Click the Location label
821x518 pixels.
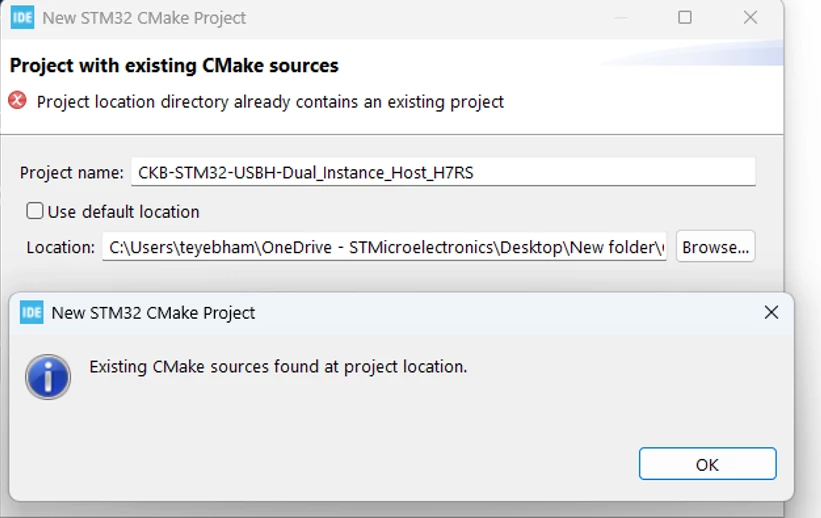[x=61, y=247]
